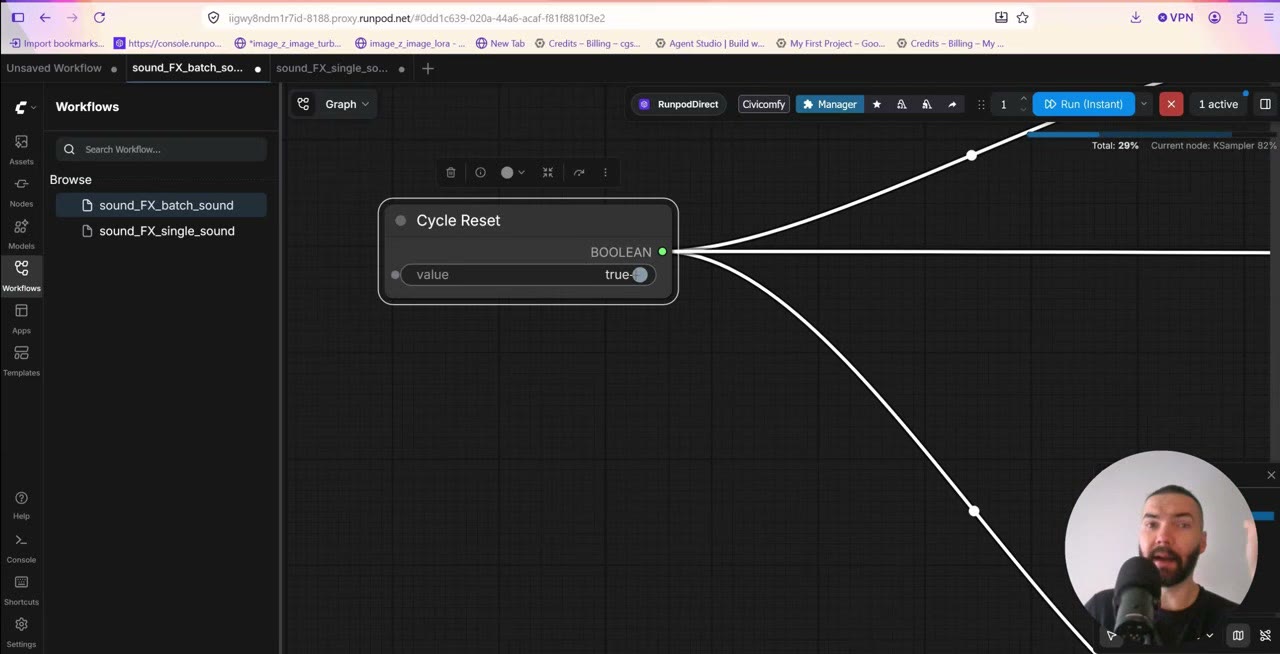The height and width of the screenshot is (654, 1280).
Task: Open the 1 active queue button
Action: [x=1218, y=104]
